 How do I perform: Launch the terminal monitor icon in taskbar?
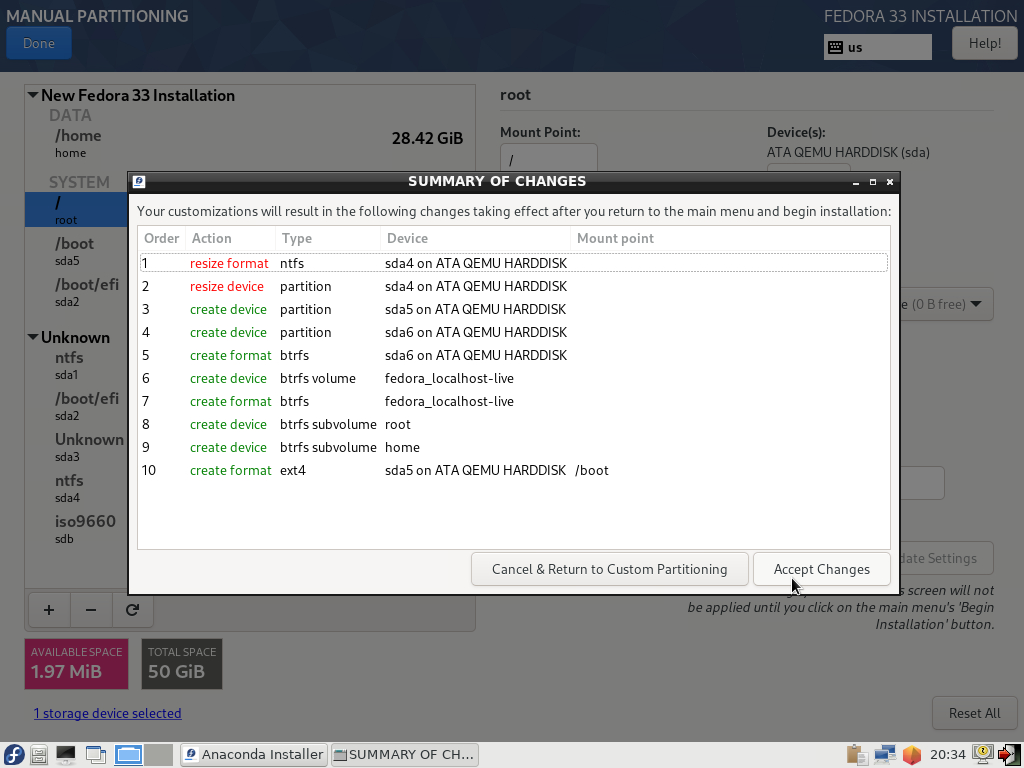pos(65,755)
